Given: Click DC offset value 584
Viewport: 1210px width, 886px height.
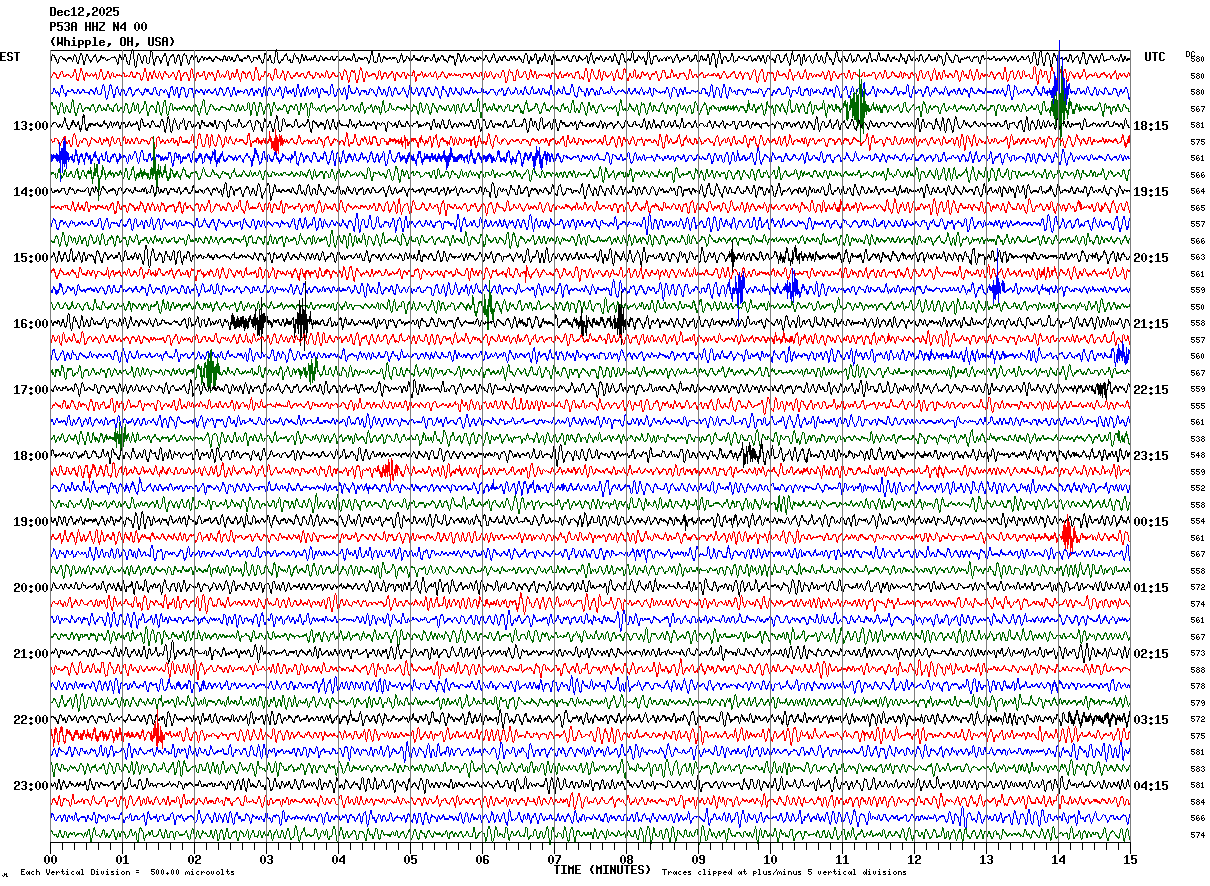Looking at the screenshot, I should coord(1197,802).
